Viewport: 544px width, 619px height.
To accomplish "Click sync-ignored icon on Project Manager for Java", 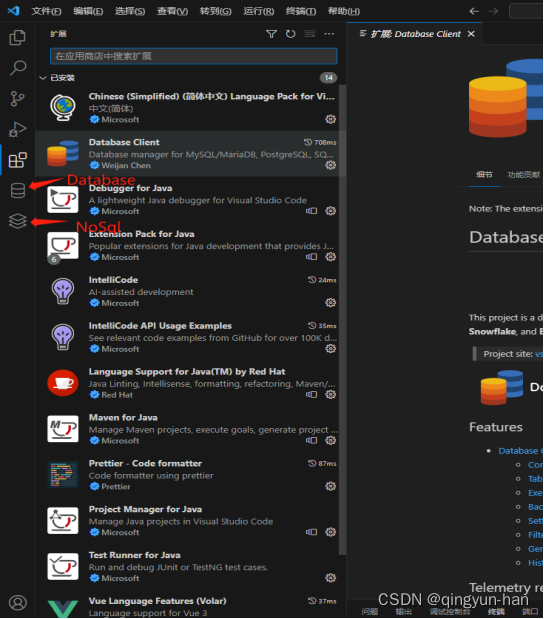I will 311,532.
